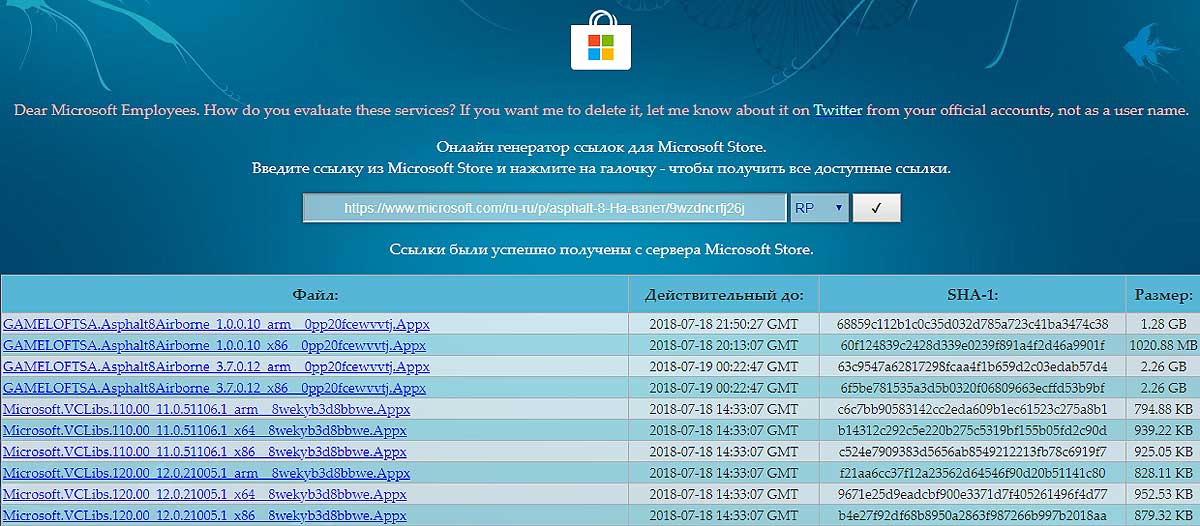Select SHA-1 starting with b4e27f92df68
The height and width of the screenshot is (526, 1200).
(x=973, y=517)
